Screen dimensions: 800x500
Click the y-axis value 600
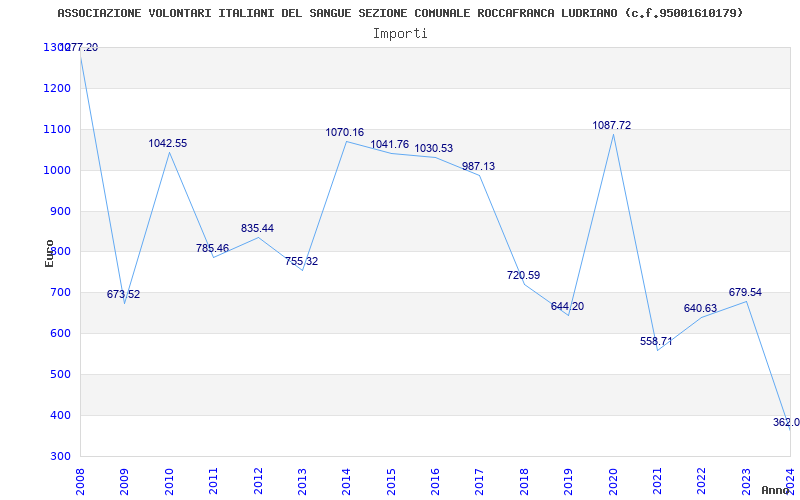(x=60, y=334)
